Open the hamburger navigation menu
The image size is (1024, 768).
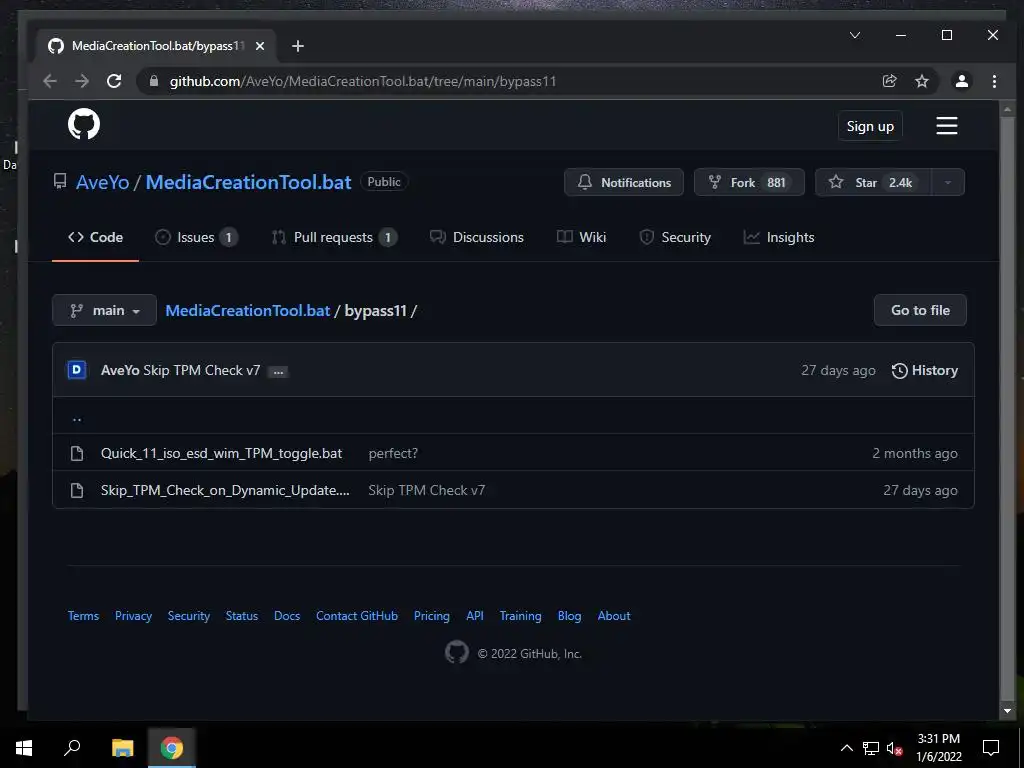click(946, 125)
